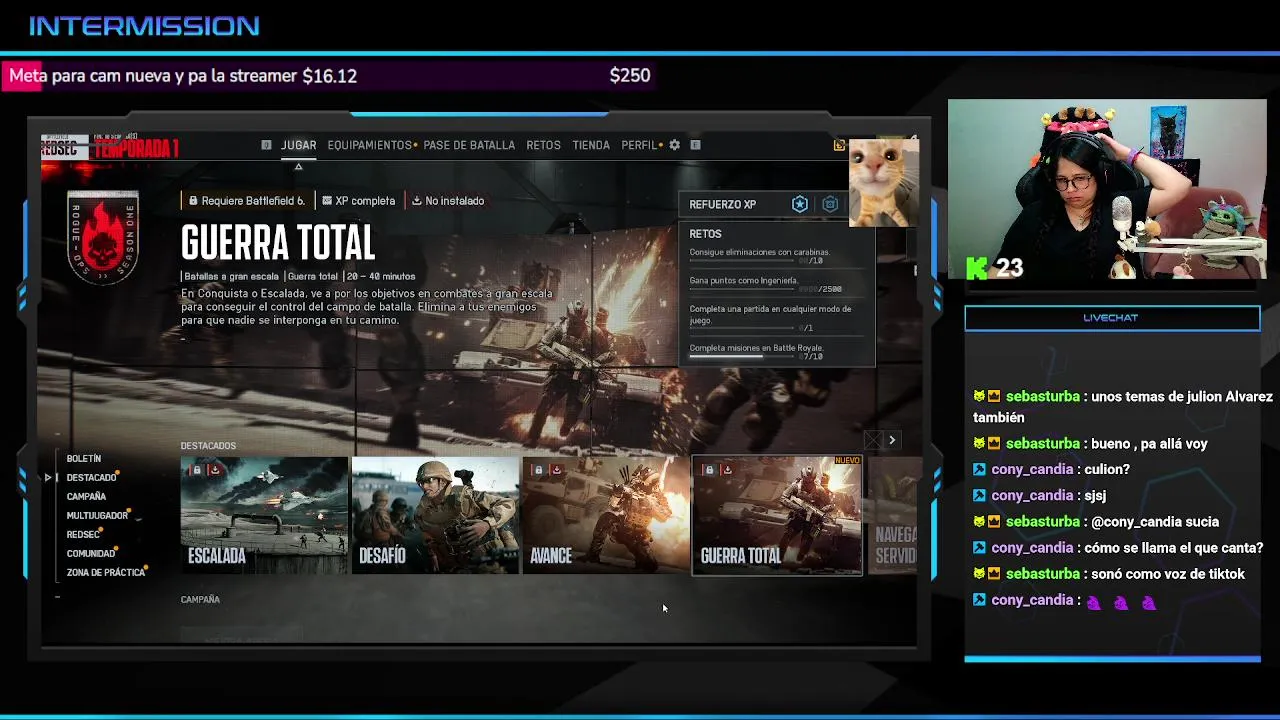Select the AVANCE game mode card
The image size is (1280, 720).
click(x=606, y=515)
